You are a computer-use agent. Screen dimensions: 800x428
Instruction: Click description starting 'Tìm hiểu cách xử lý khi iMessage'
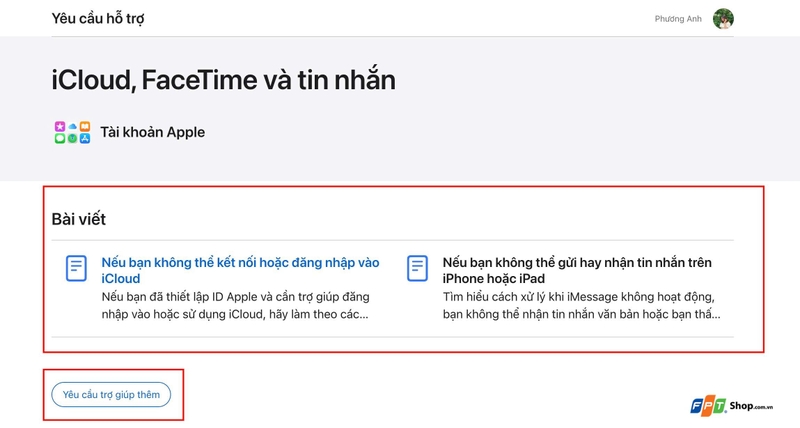(x=582, y=306)
